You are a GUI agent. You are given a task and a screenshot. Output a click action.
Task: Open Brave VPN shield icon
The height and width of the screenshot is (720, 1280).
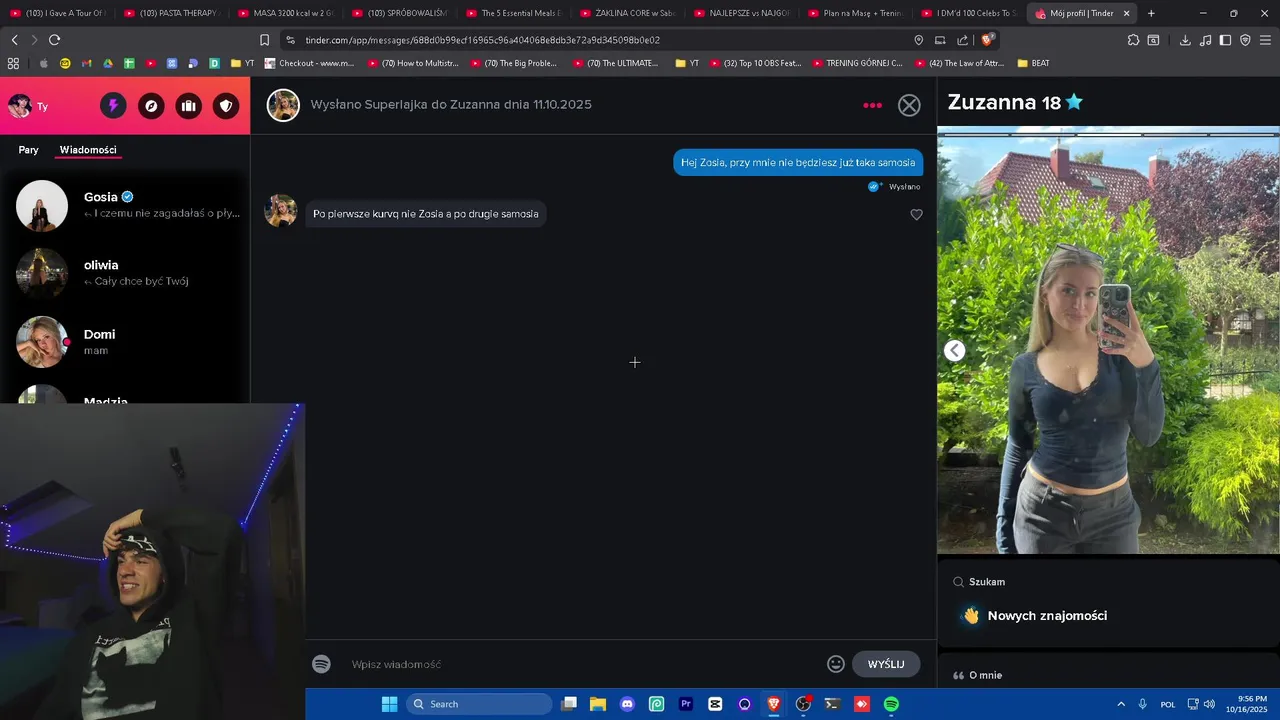pos(1245,40)
